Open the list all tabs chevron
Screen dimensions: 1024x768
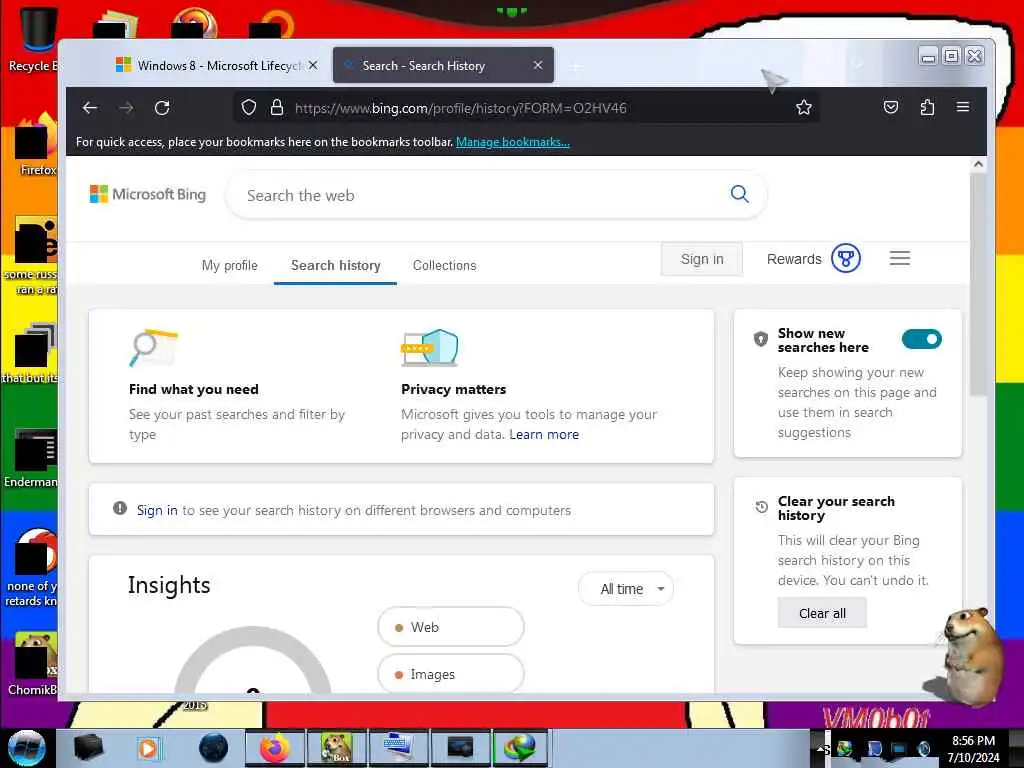pyautogui.click(x=857, y=65)
